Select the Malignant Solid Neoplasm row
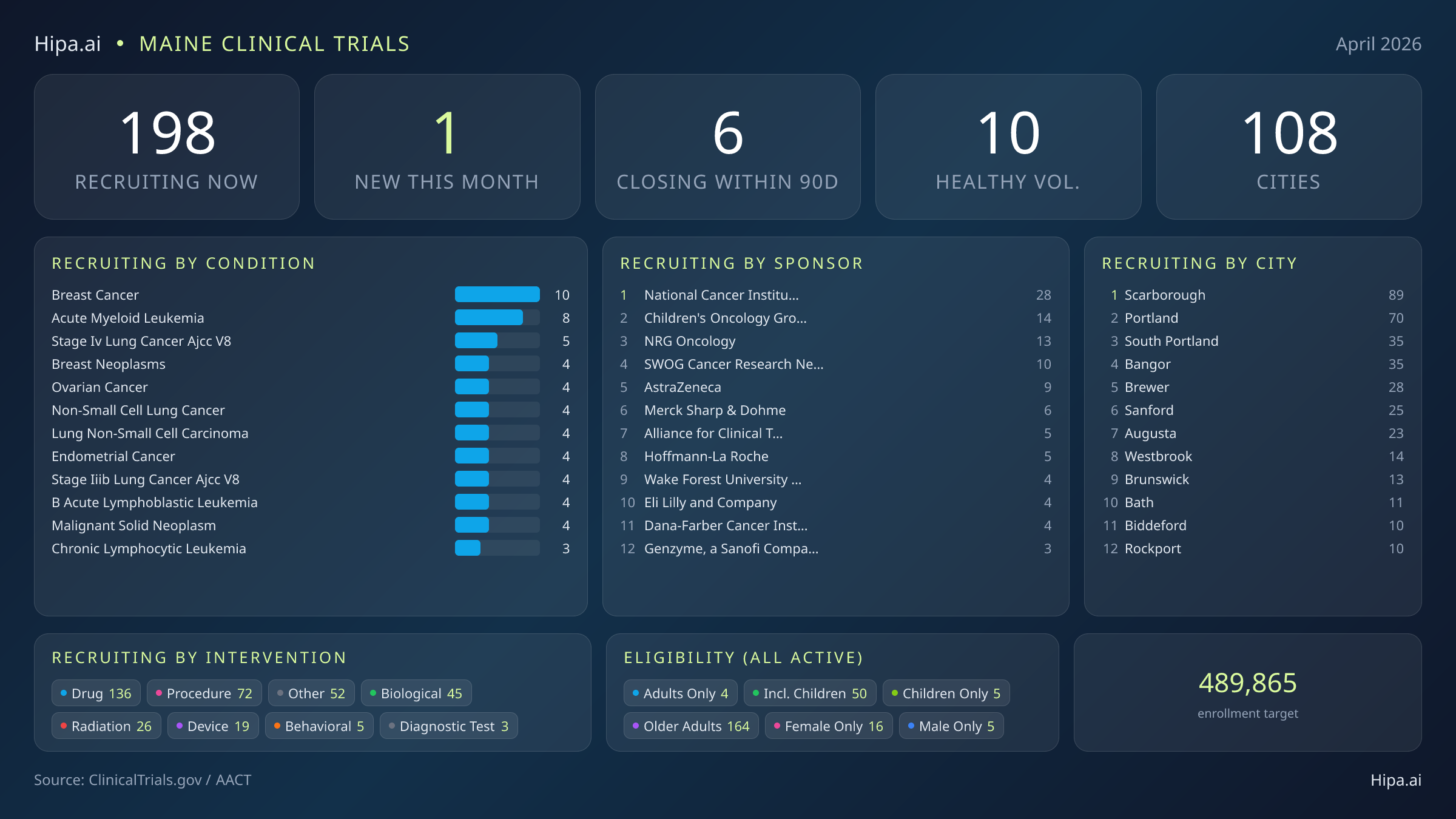This screenshot has height=819, width=1456. (311, 525)
